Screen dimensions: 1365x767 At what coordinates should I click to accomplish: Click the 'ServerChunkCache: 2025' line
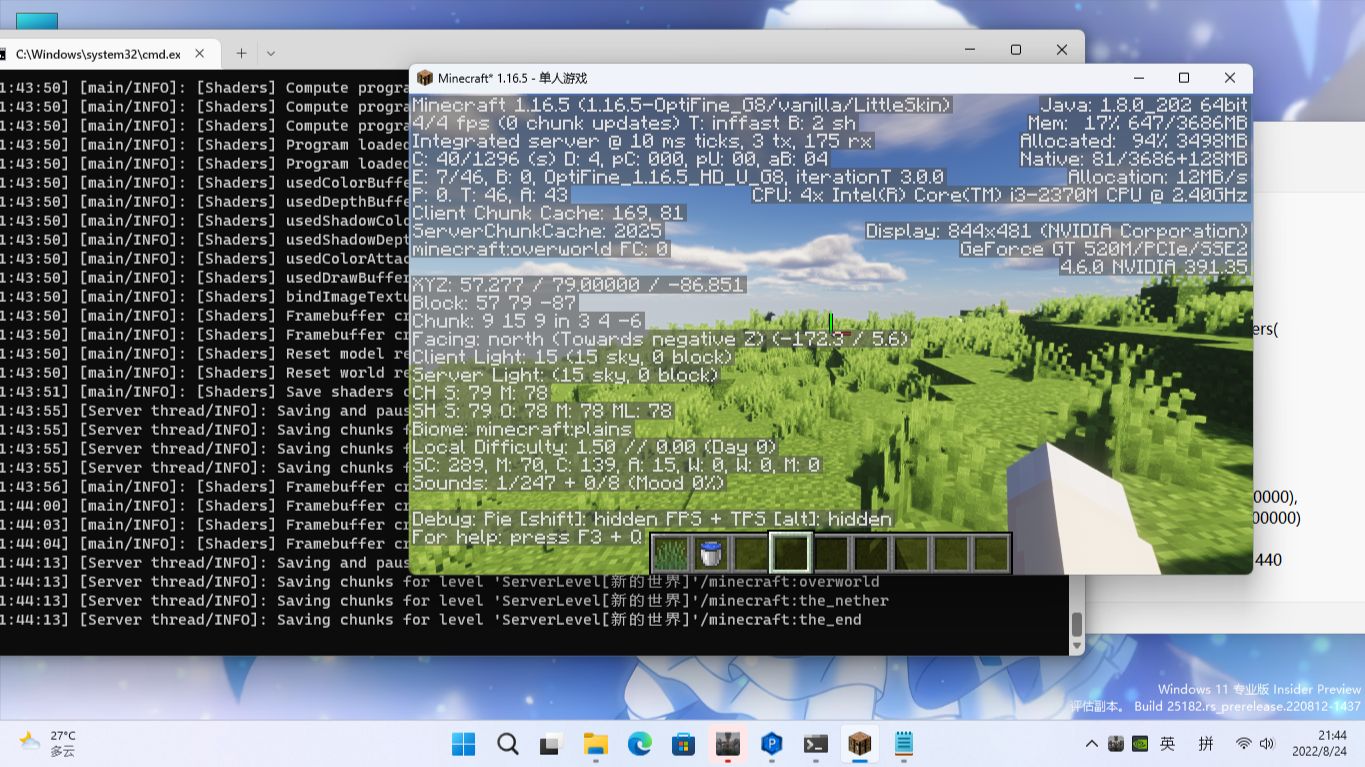(537, 231)
